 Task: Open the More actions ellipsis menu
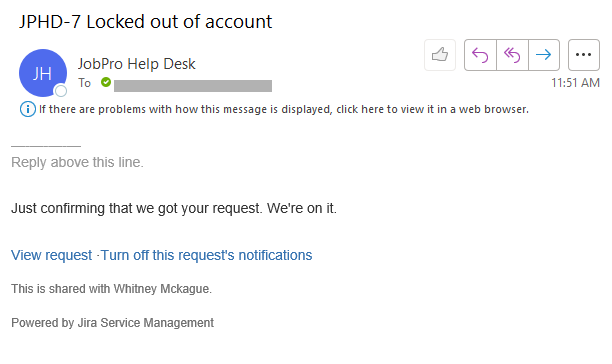point(584,55)
